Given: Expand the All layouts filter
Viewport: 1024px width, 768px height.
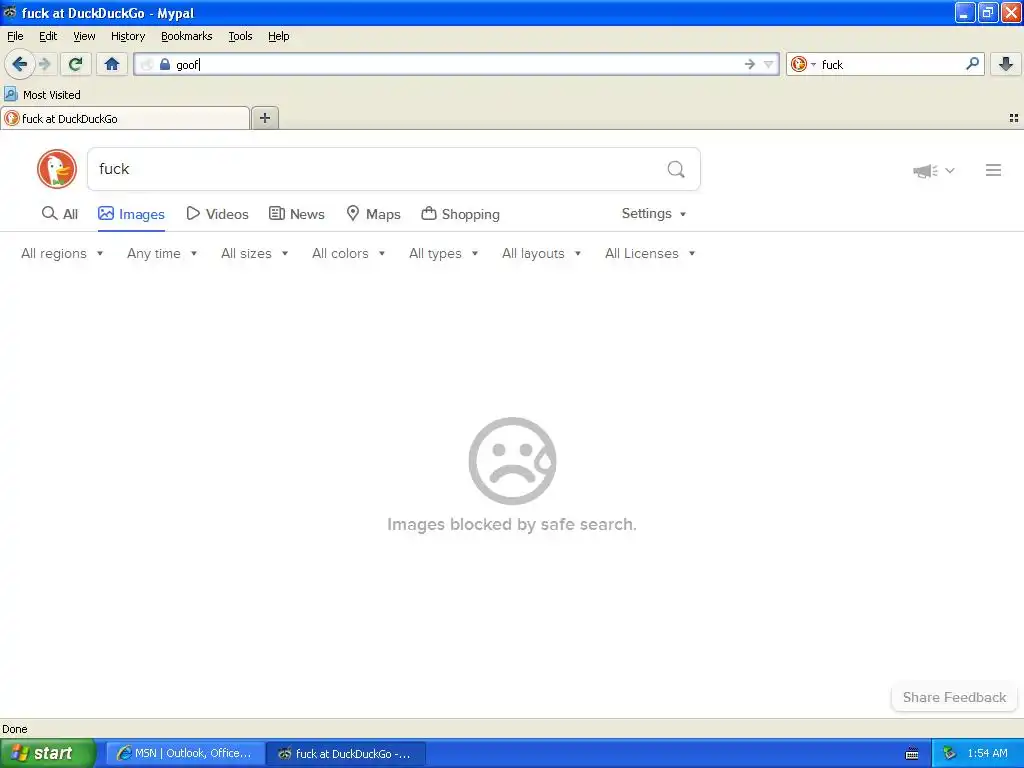Looking at the screenshot, I should [541, 253].
